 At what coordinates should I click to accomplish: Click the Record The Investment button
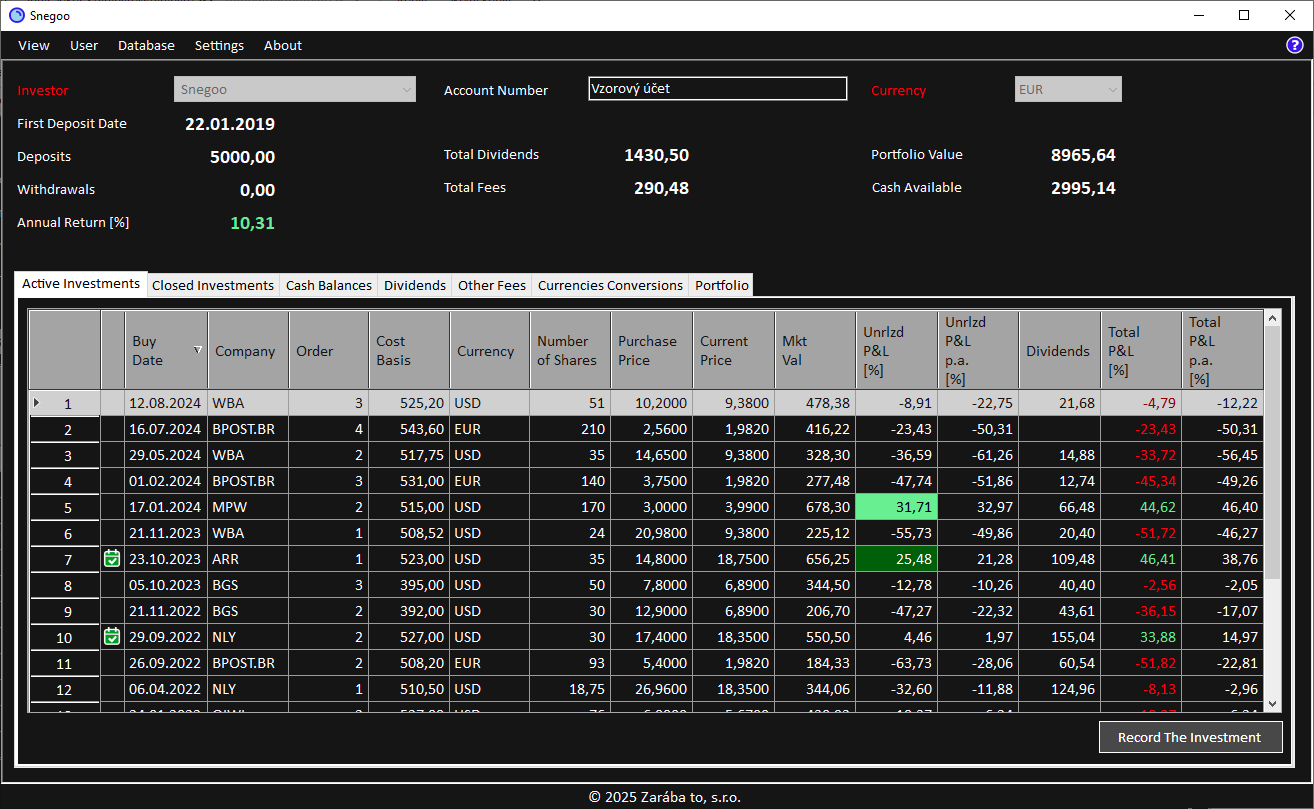click(x=1190, y=737)
